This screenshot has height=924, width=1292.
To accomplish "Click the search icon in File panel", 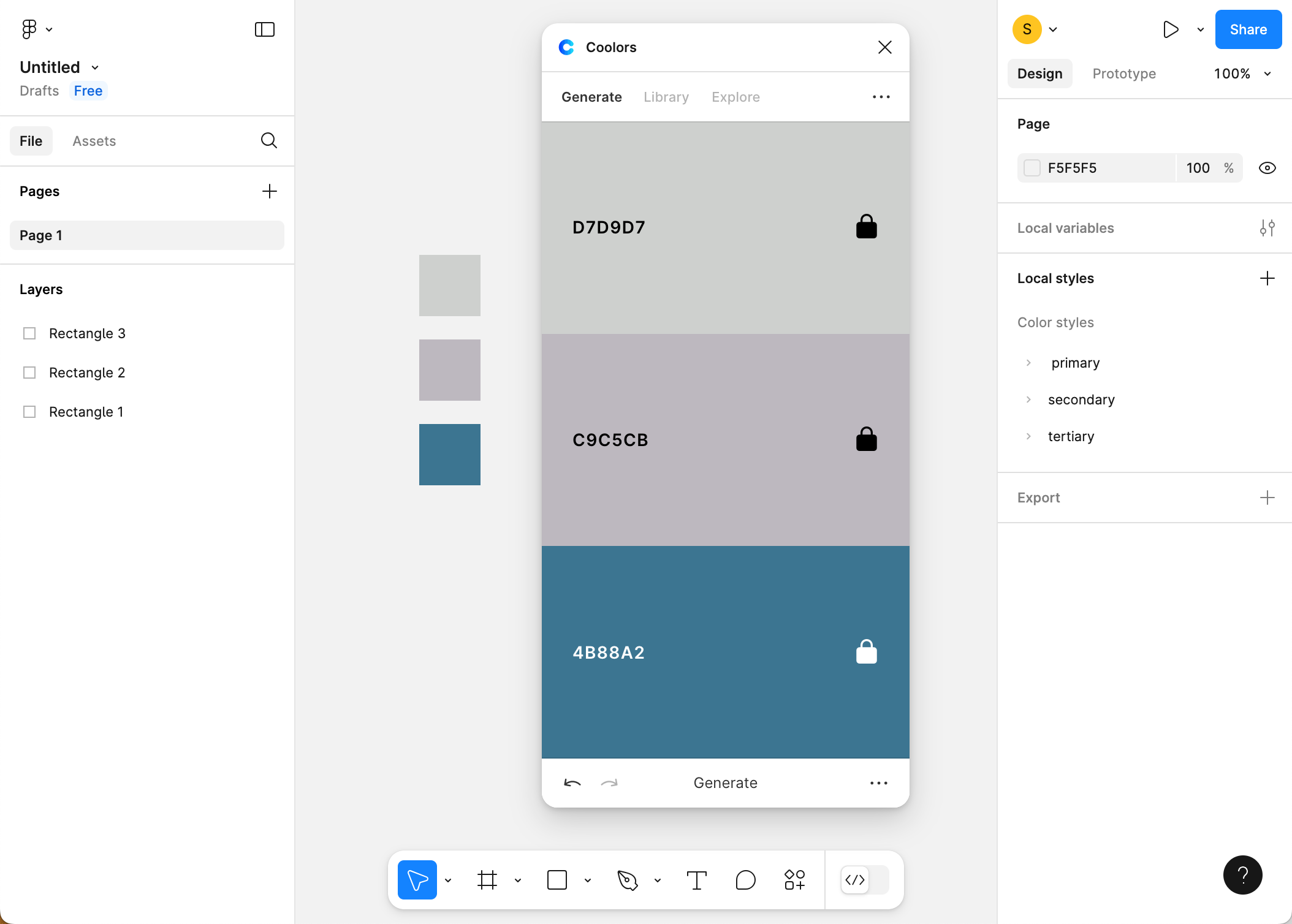I will [x=268, y=141].
